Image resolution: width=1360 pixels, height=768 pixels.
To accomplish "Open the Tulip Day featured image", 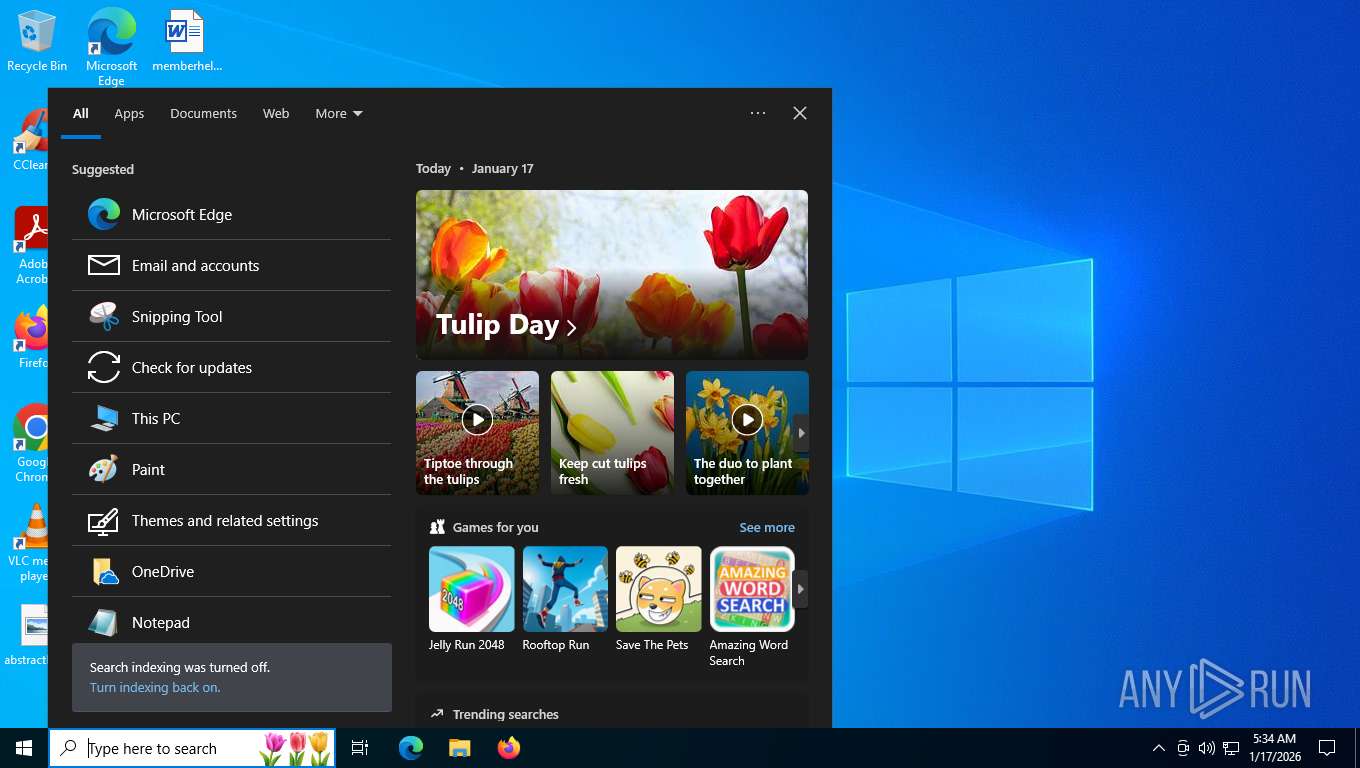I will click(612, 275).
